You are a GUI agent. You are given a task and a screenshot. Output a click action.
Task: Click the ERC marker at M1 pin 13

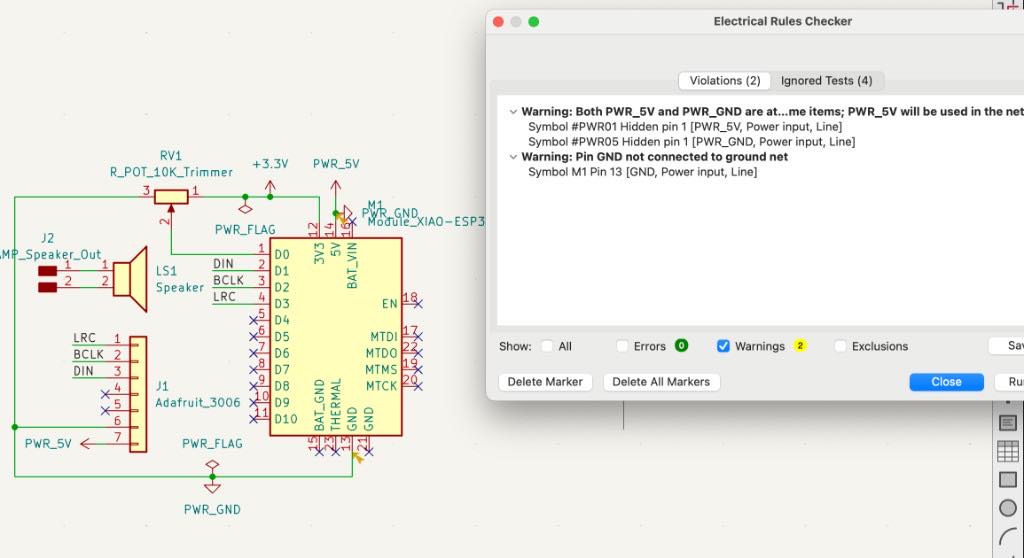357,457
